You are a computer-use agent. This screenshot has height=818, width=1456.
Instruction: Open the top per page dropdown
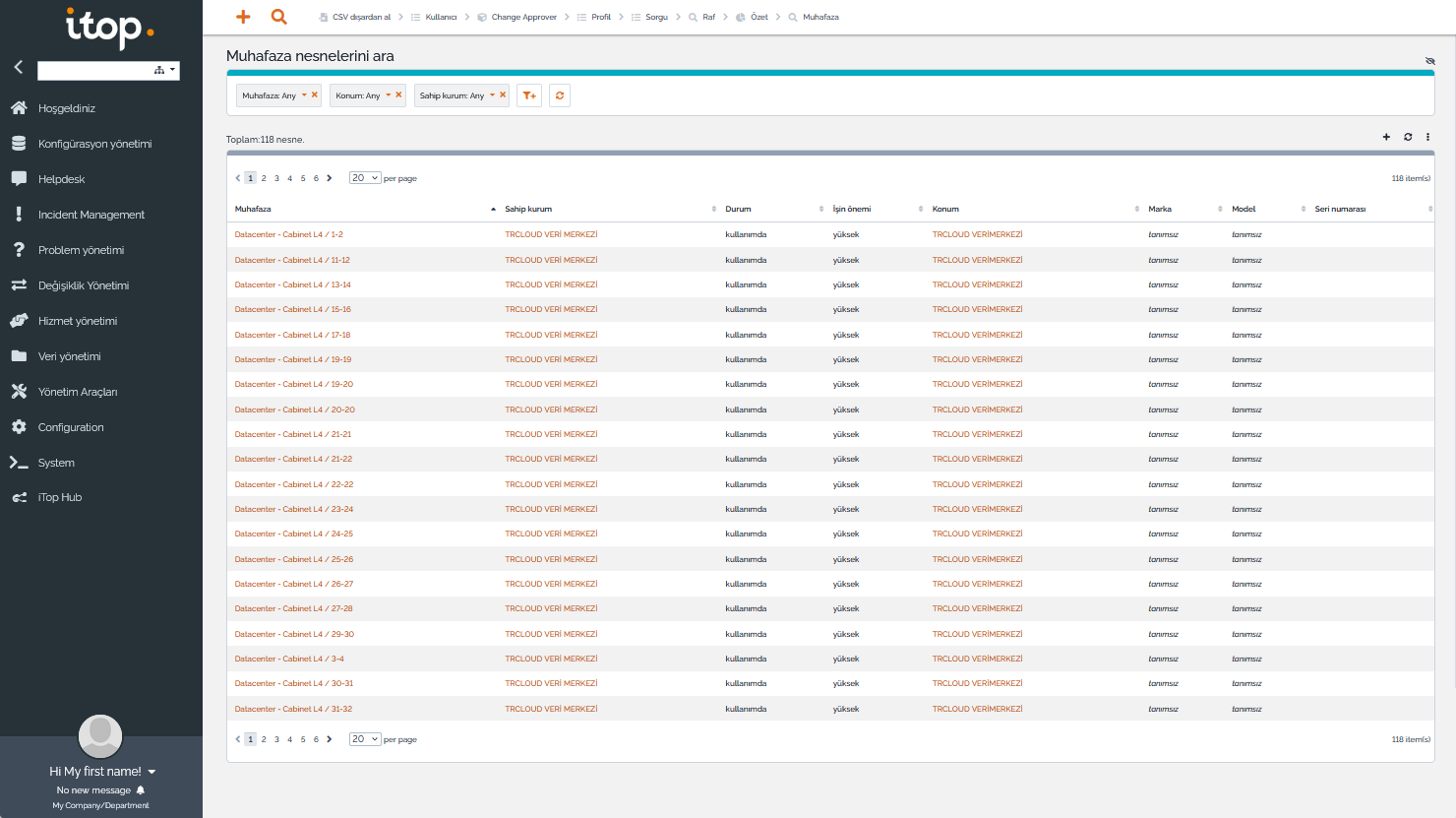click(x=365, y=178)
